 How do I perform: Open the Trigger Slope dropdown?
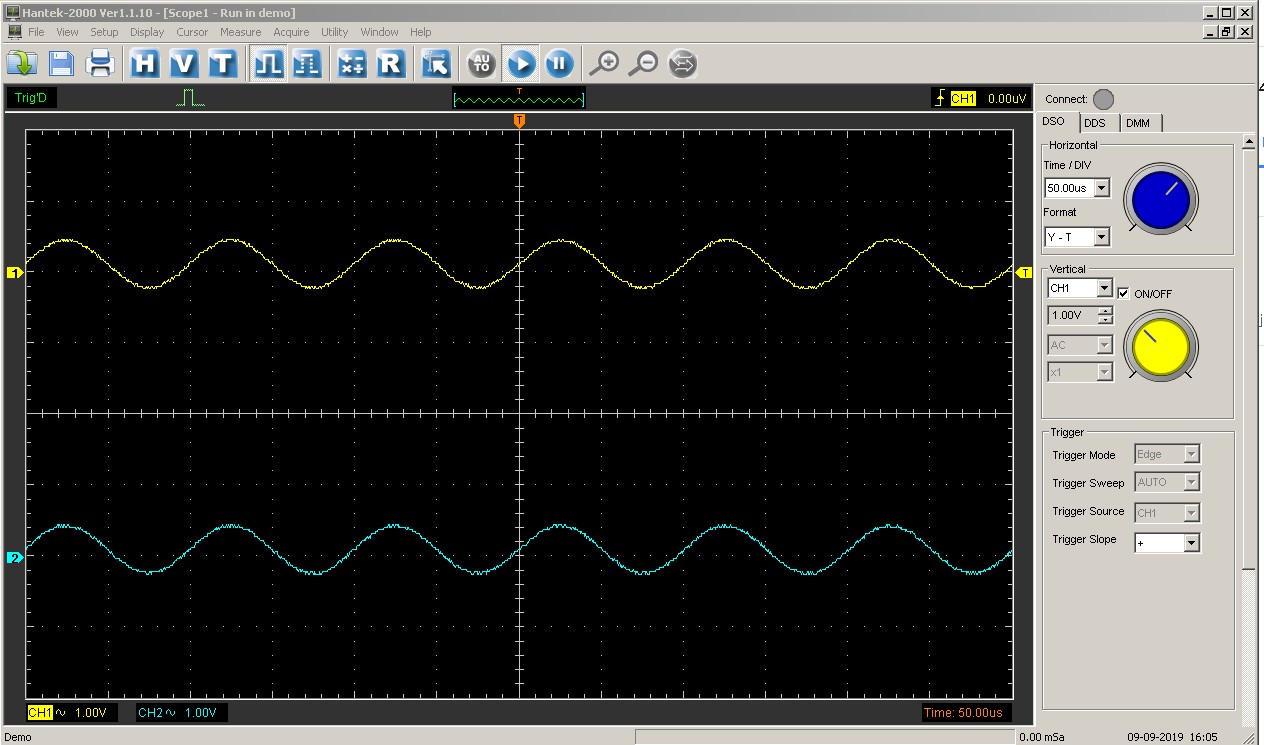coord(1190,543)
